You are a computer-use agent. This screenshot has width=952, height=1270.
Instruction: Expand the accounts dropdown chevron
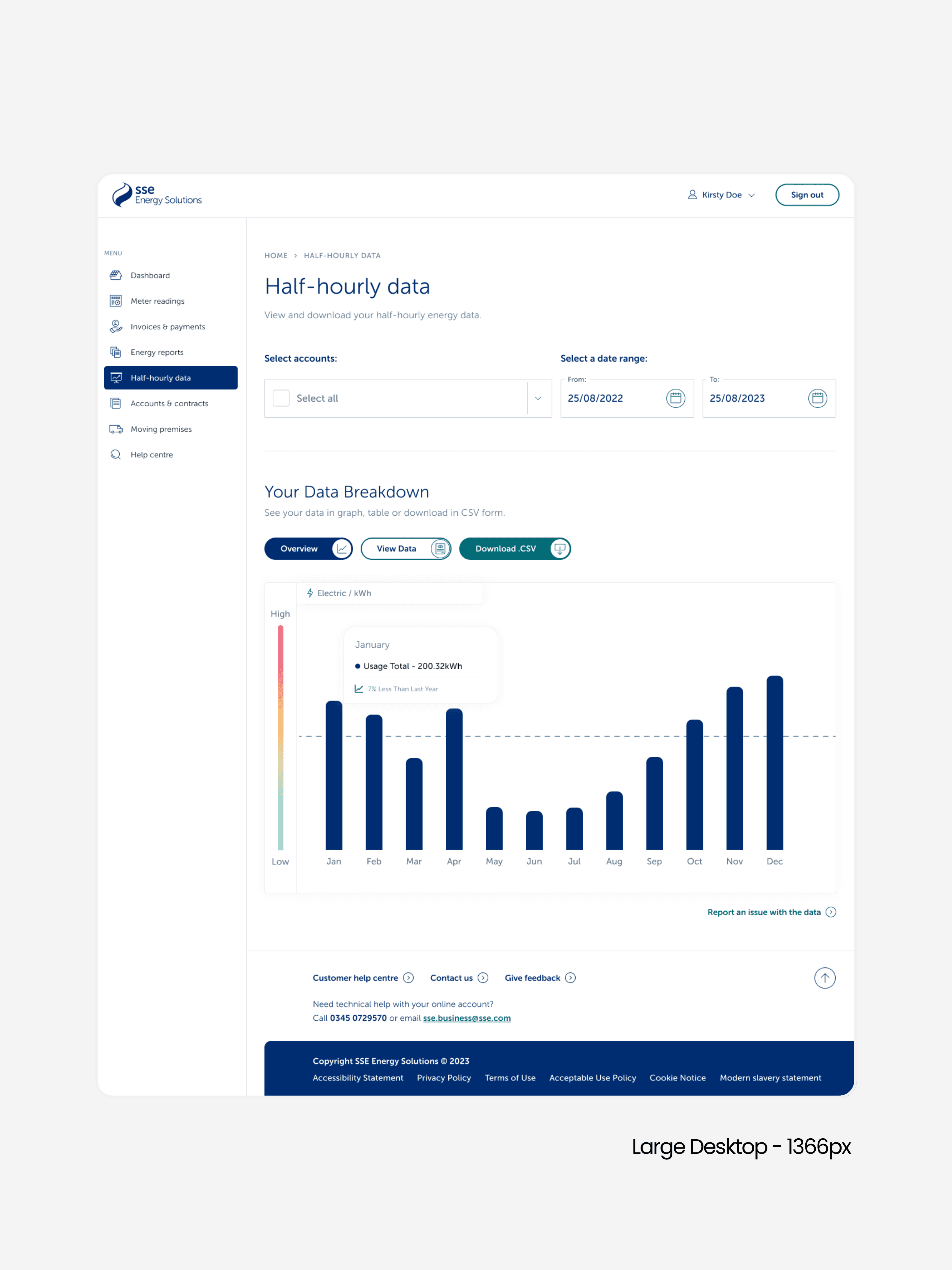[538, 398]
